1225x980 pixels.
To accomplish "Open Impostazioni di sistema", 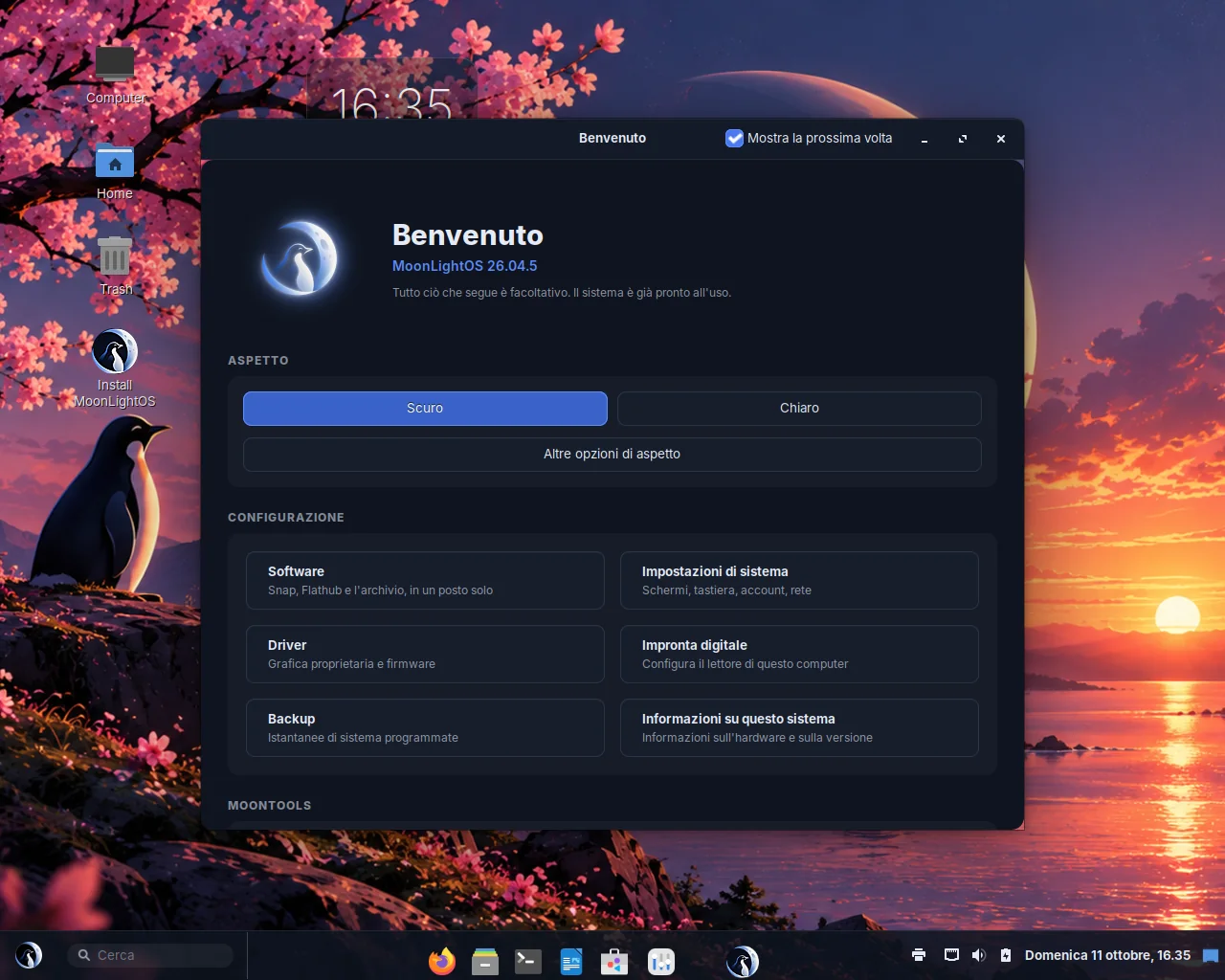I will (799, 580).
